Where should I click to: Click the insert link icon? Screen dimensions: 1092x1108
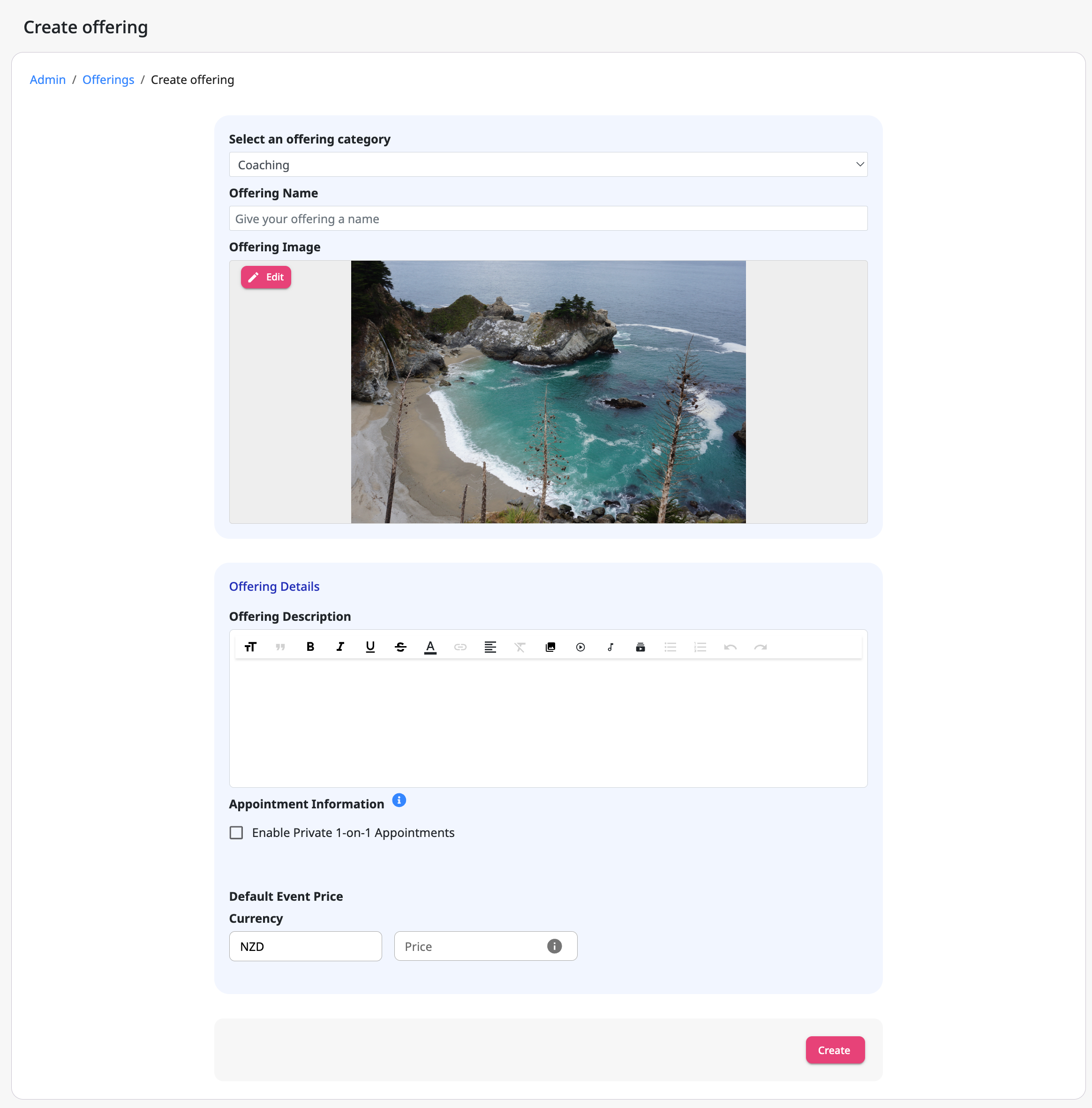click(x=460, y=647)
